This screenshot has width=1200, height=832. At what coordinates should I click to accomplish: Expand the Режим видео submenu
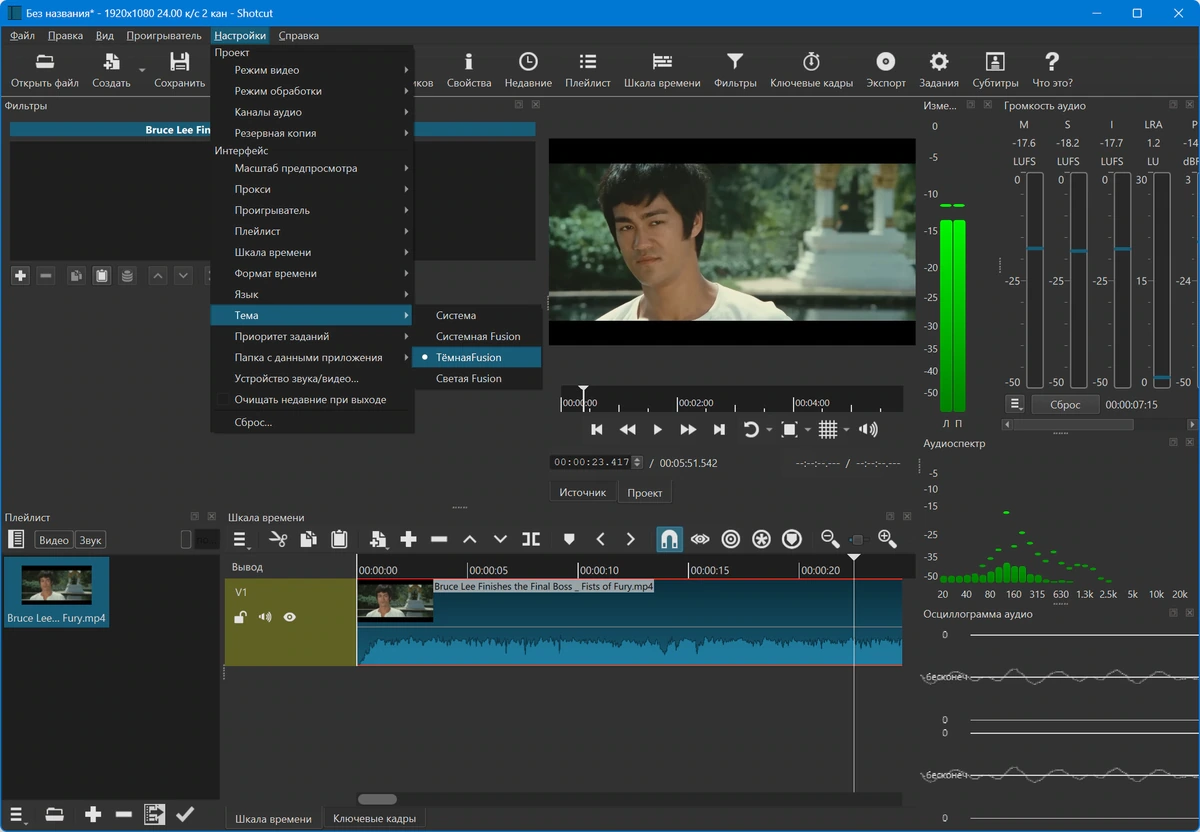coord(312,70)
